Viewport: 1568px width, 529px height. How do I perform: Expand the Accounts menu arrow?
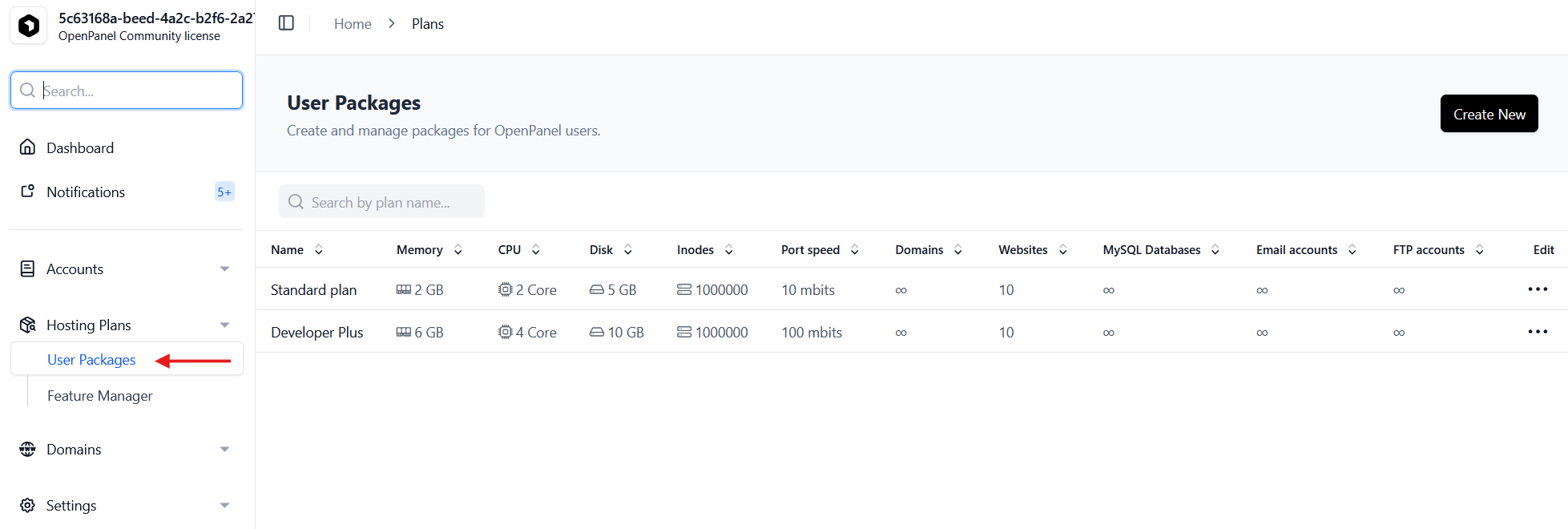click(225, 269)
